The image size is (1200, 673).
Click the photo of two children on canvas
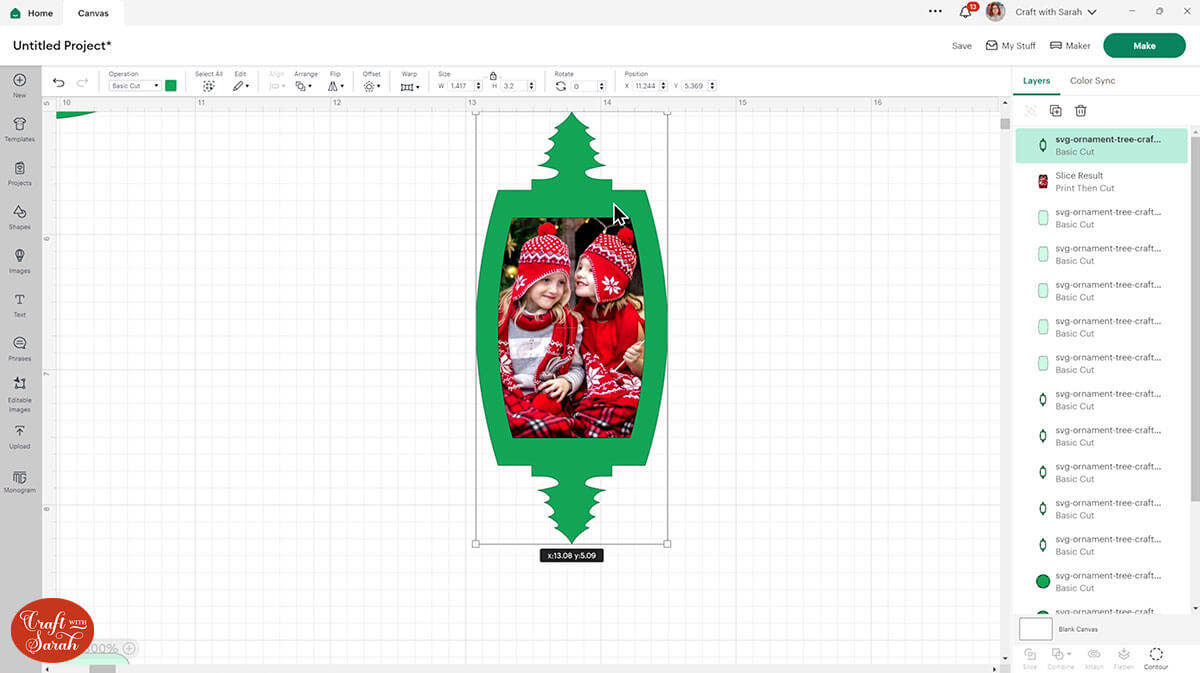coord(572,328)
